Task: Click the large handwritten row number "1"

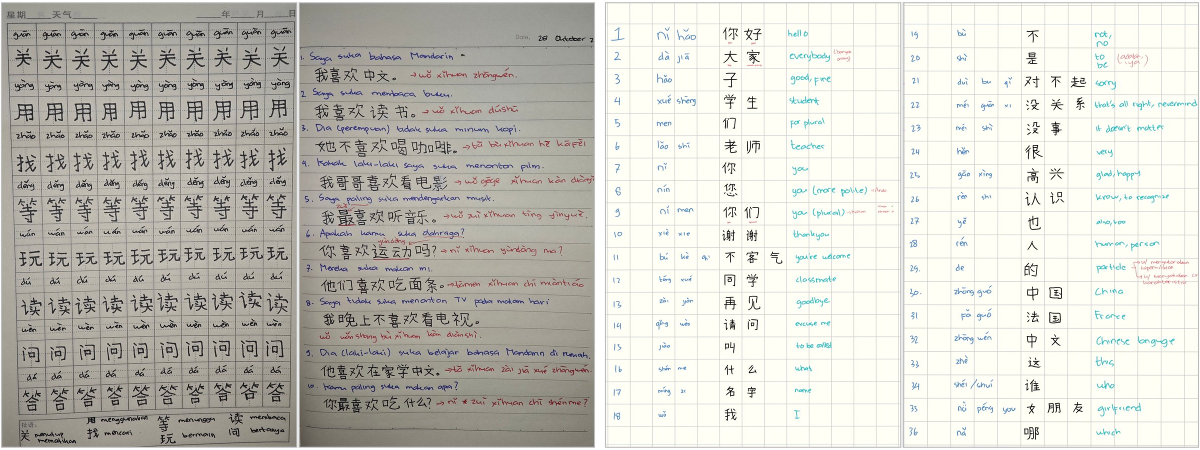Action: (x=619, y=33)
